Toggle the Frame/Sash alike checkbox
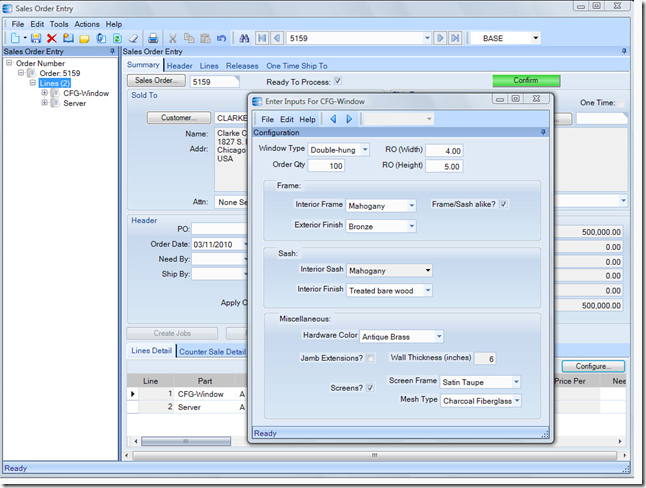This screenshot has width=646, height=488. (x=504, y=205)
